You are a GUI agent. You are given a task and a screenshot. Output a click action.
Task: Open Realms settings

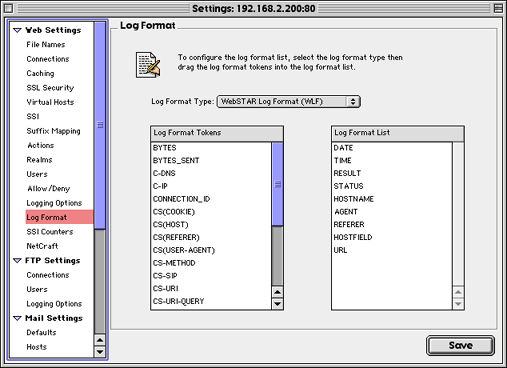[x=39, y=160]
